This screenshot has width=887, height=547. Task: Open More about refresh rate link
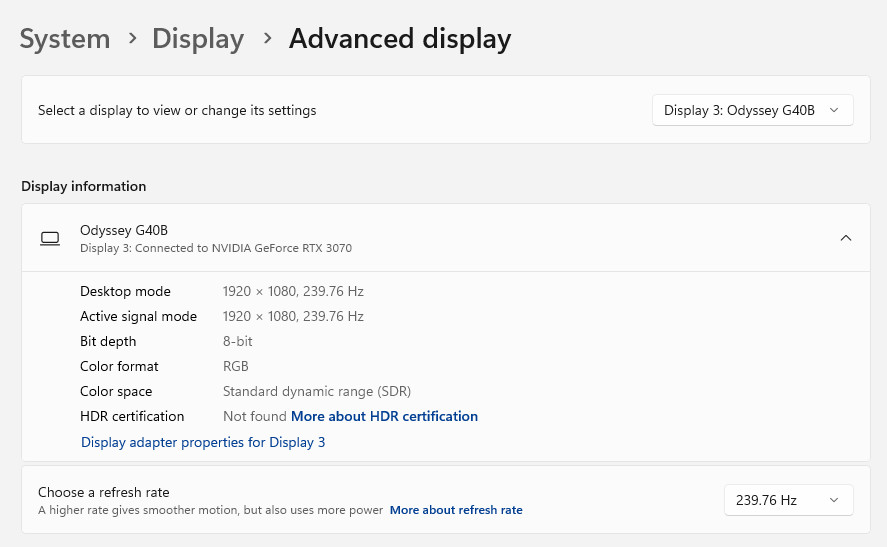pos(456,510)
